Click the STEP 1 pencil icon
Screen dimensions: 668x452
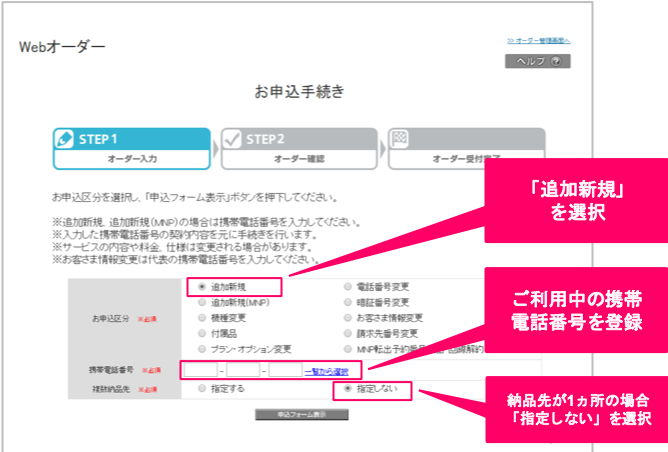click(65, 139)
